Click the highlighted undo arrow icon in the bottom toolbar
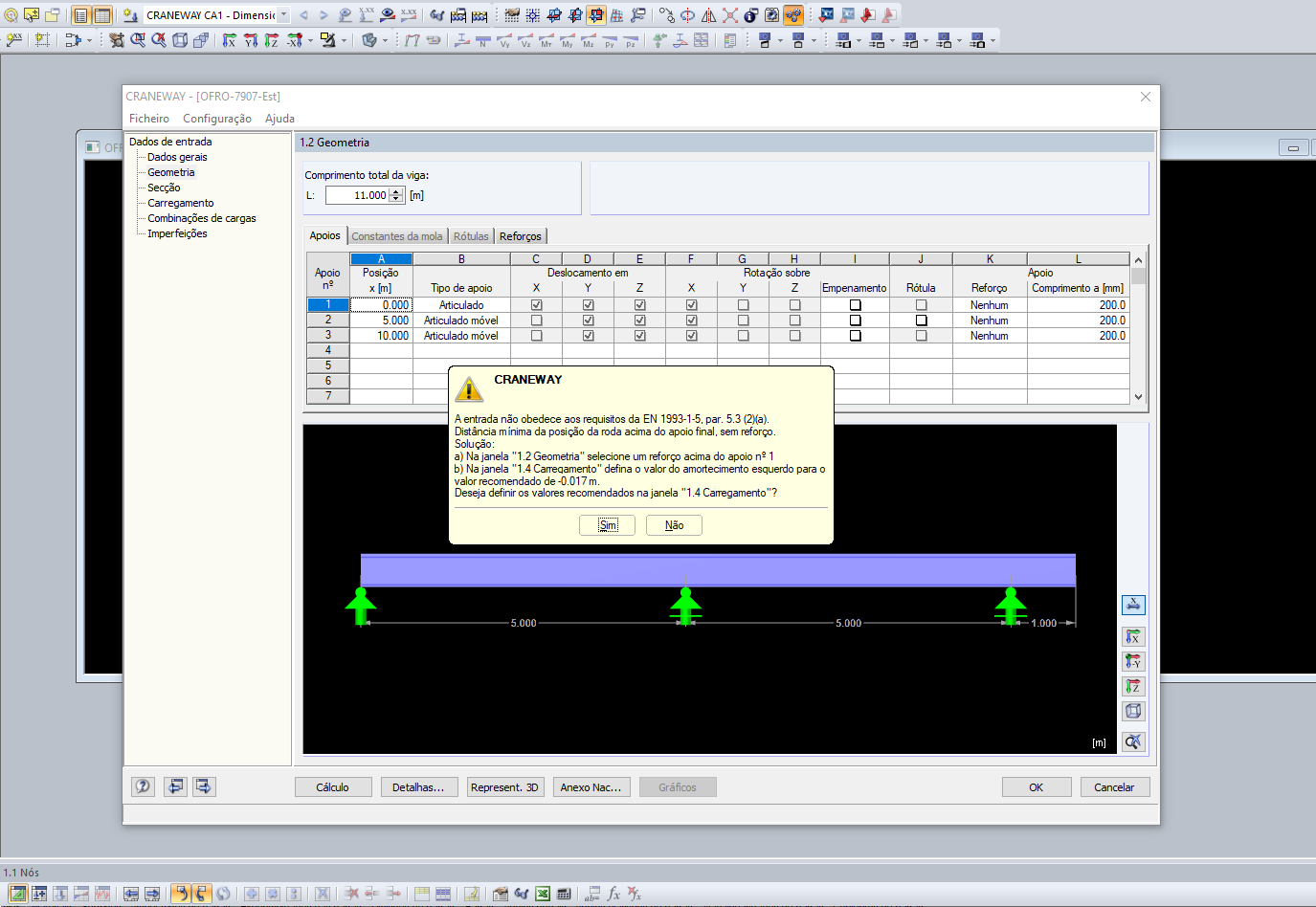The height and width of the screenshot is (907, 1316). tap(180, 894)
